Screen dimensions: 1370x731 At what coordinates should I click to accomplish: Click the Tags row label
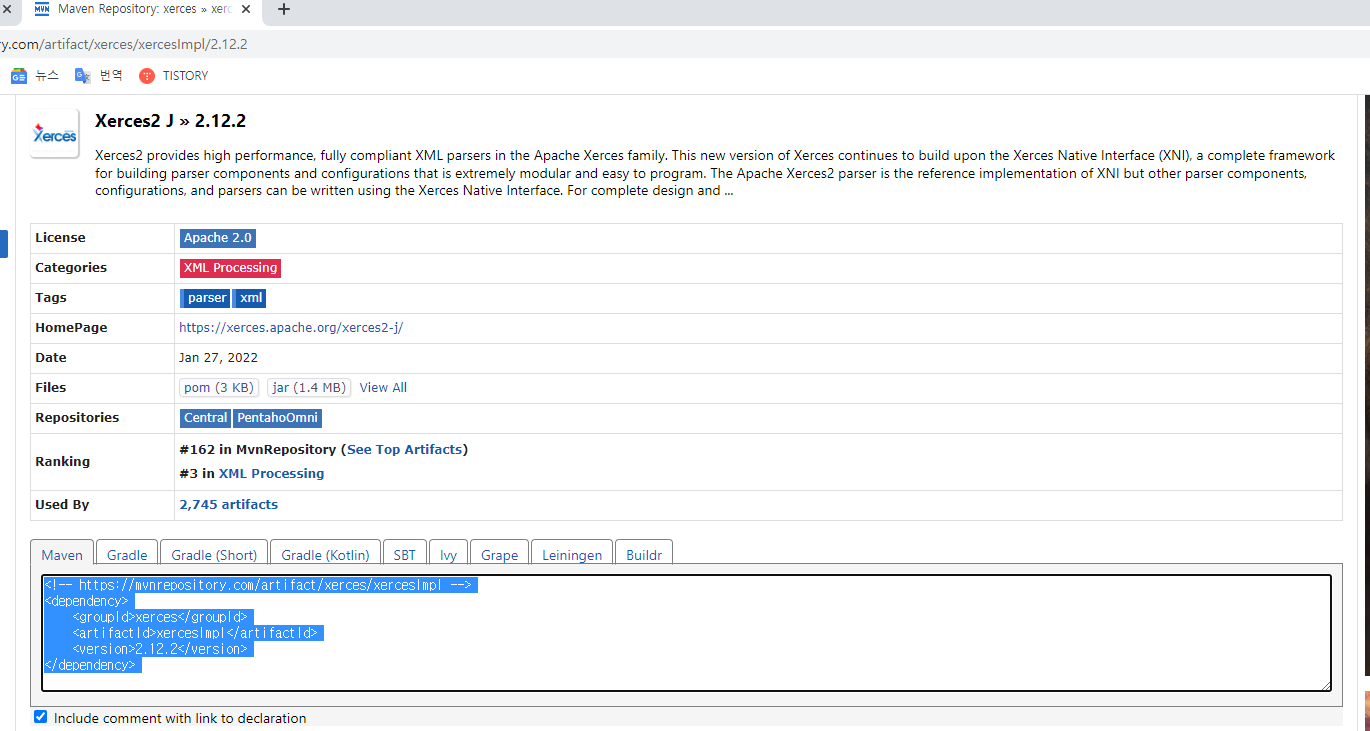tap(51, 298)
